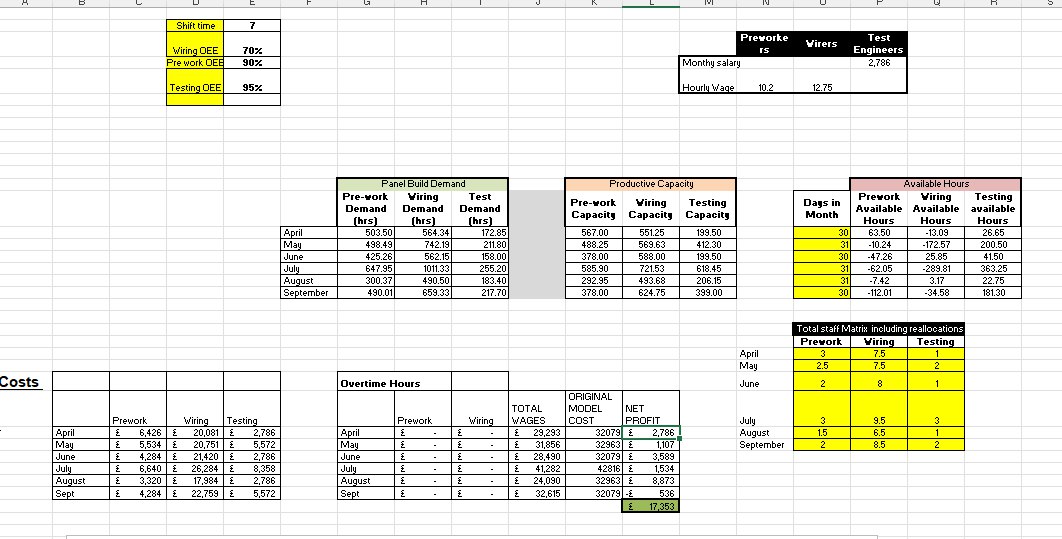This screenshot has height=539, width=1062.
Task: Select April prework available hours 63.50
Action: pyautogui.click(x=878, y=232)
